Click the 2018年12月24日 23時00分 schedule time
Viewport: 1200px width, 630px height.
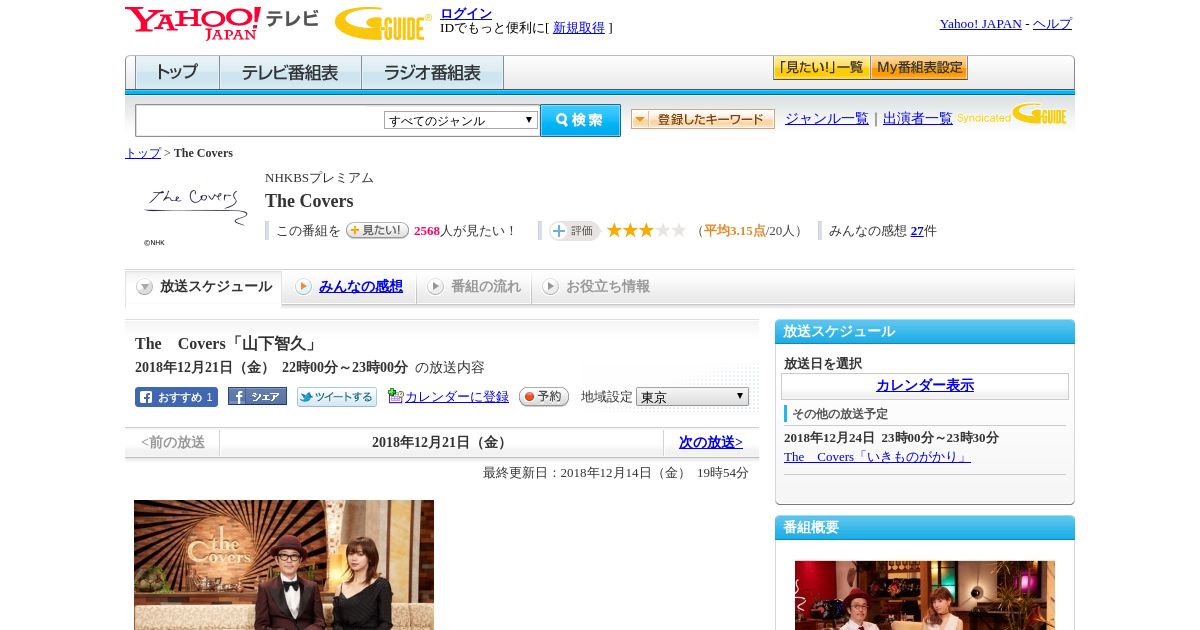891,438
